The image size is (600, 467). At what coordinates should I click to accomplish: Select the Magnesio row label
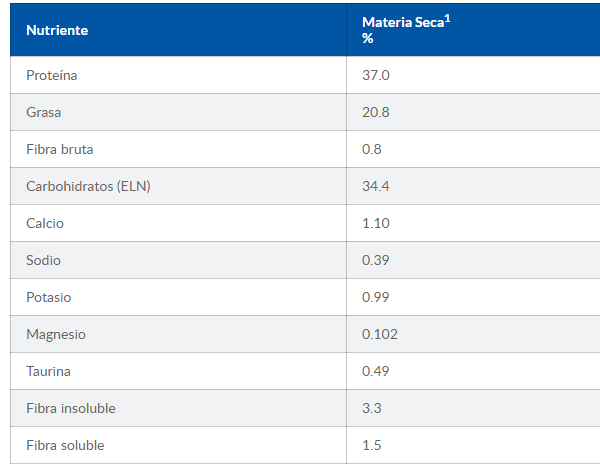(56, 334)
